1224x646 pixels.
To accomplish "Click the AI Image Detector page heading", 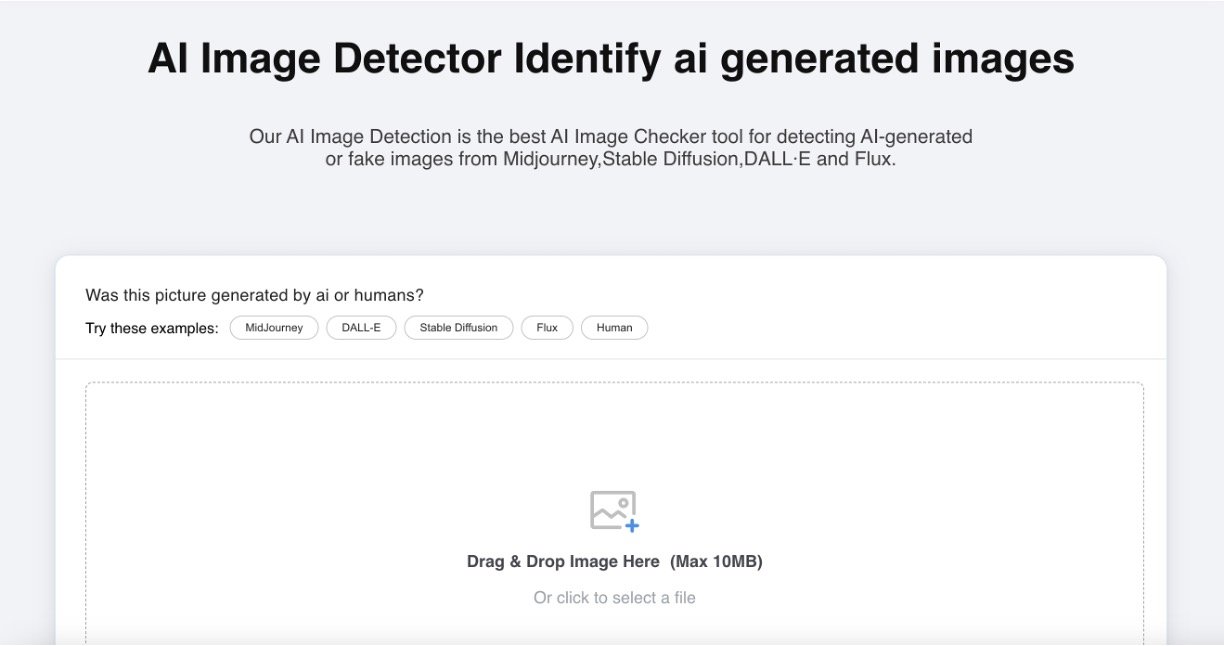I will (611, 59).
